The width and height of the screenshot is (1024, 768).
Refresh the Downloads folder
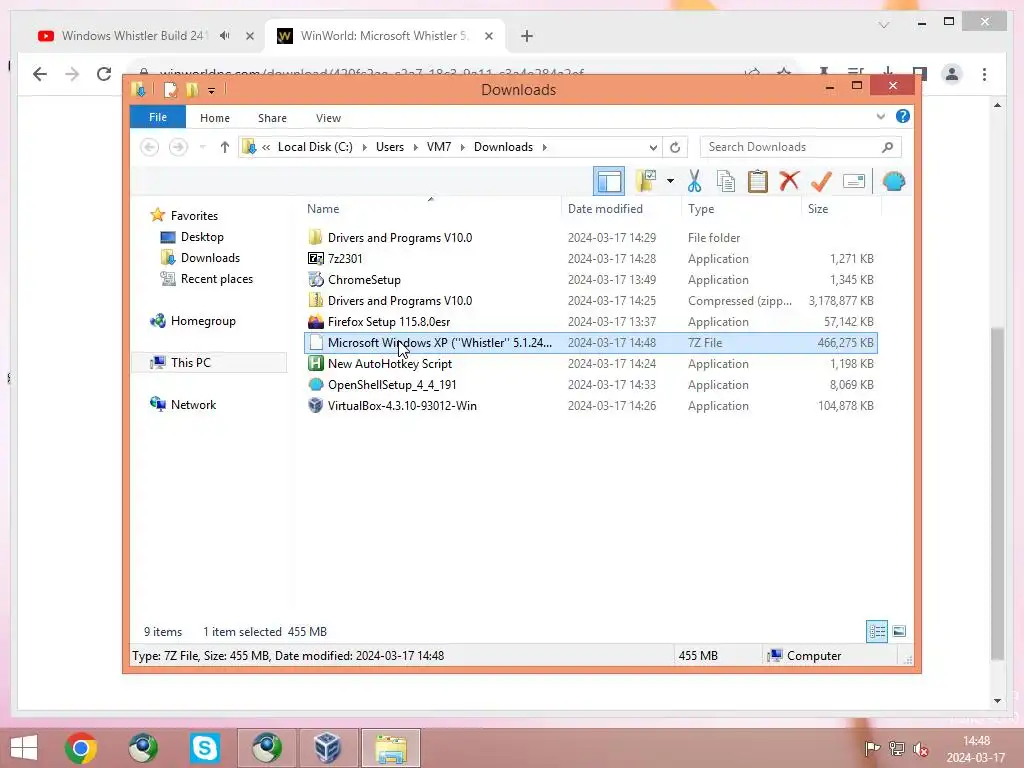click(x=675, y=147)
